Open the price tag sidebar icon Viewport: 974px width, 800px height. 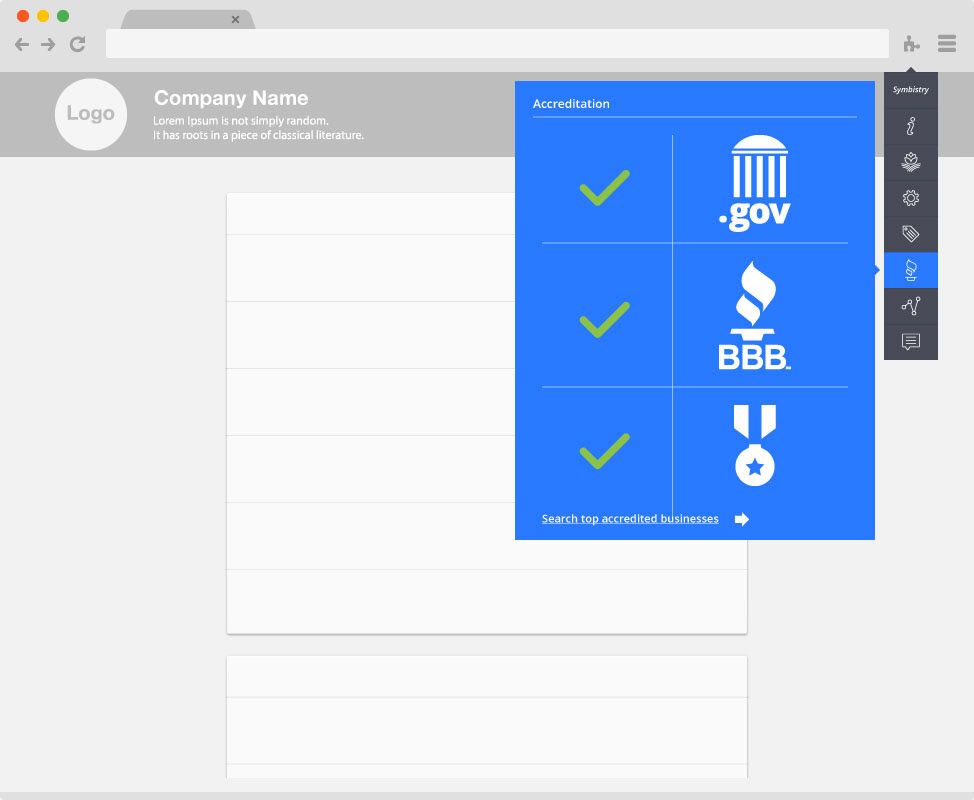(911, 234)
